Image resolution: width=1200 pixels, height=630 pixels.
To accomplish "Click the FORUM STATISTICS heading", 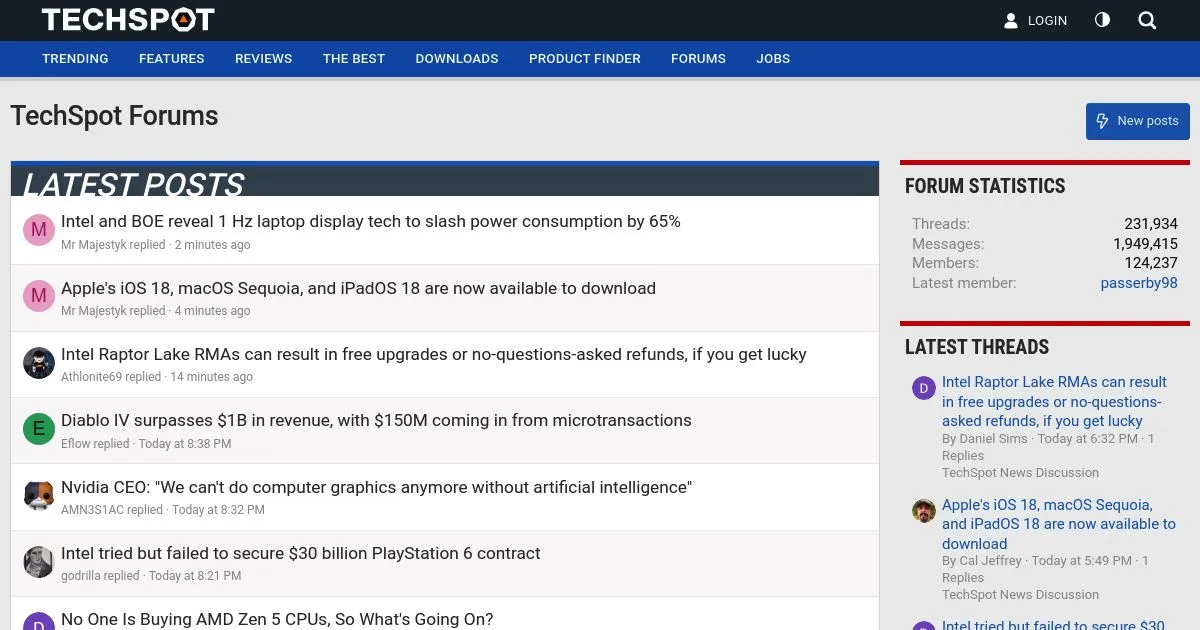I will pos(985,186).
